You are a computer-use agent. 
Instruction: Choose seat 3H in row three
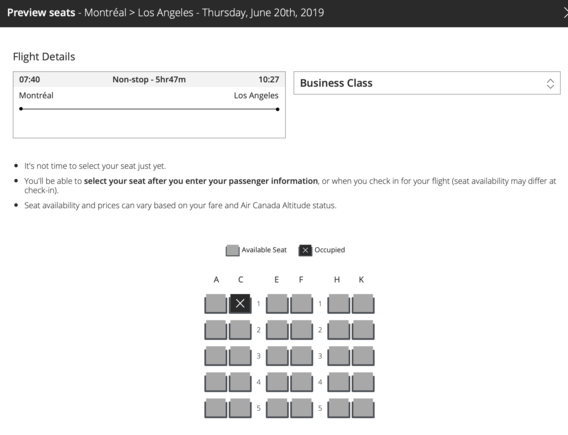339,356
